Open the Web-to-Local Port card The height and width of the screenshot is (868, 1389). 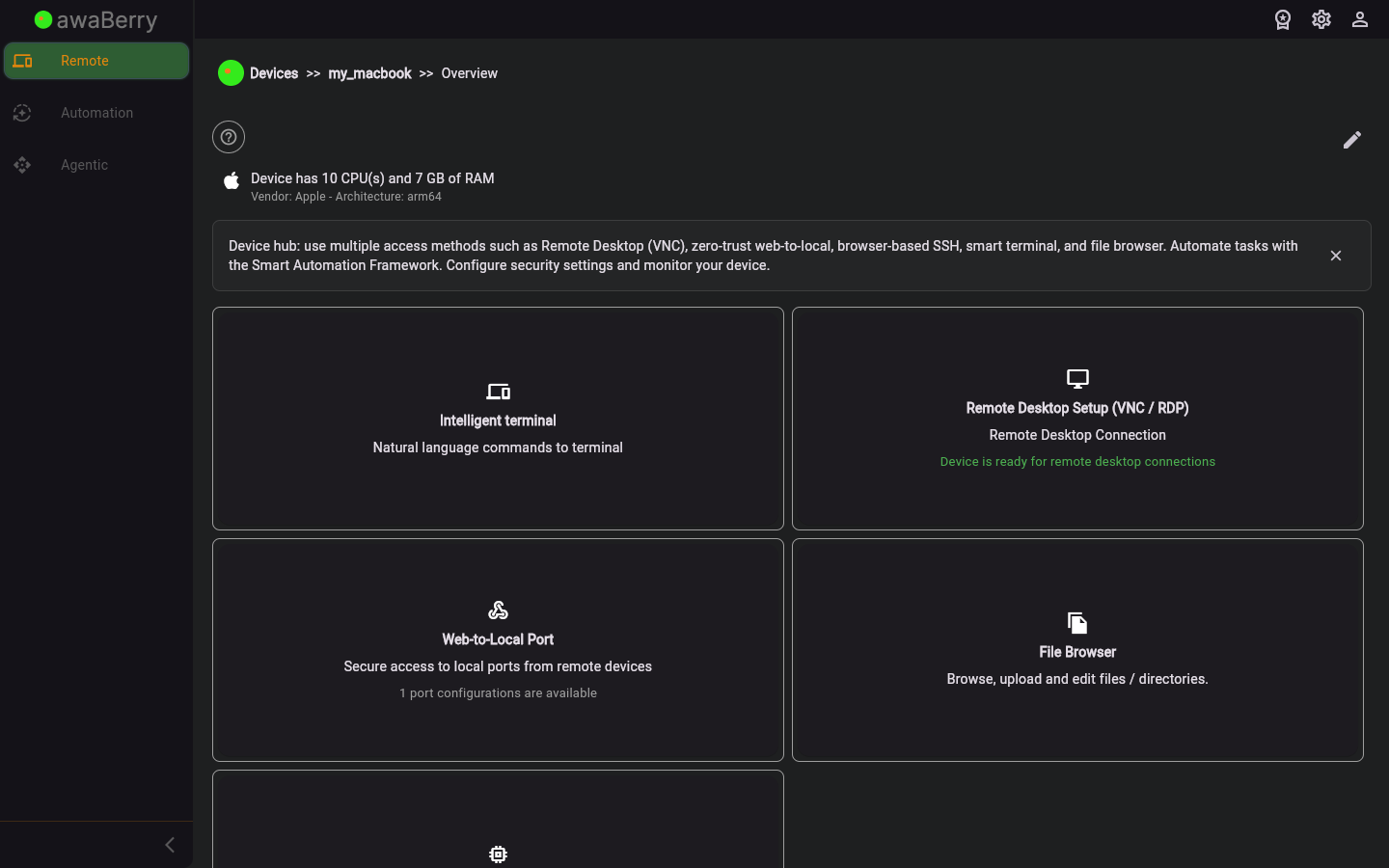(498, 650)
